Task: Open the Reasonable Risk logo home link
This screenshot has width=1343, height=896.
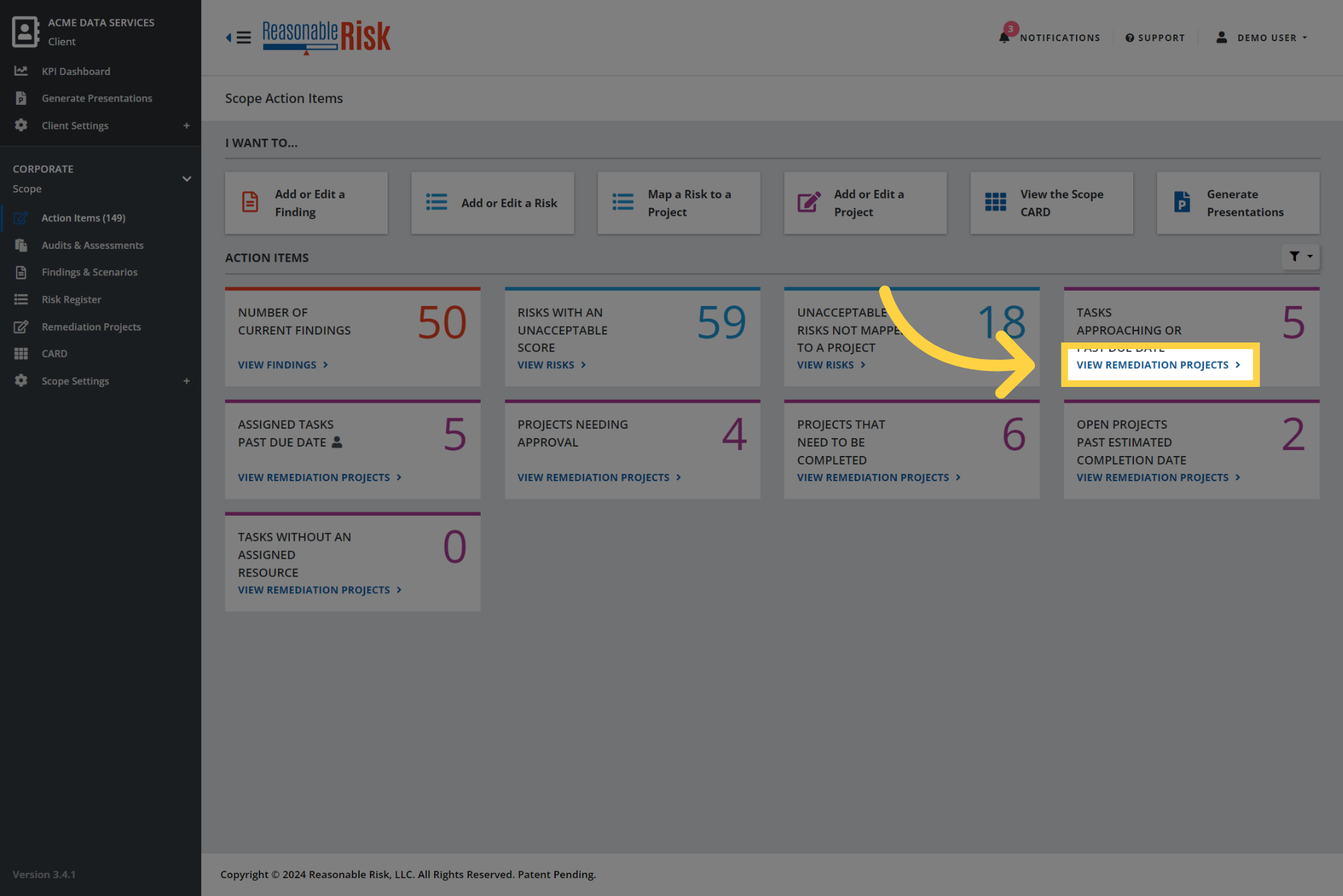Action: point(327,37)
